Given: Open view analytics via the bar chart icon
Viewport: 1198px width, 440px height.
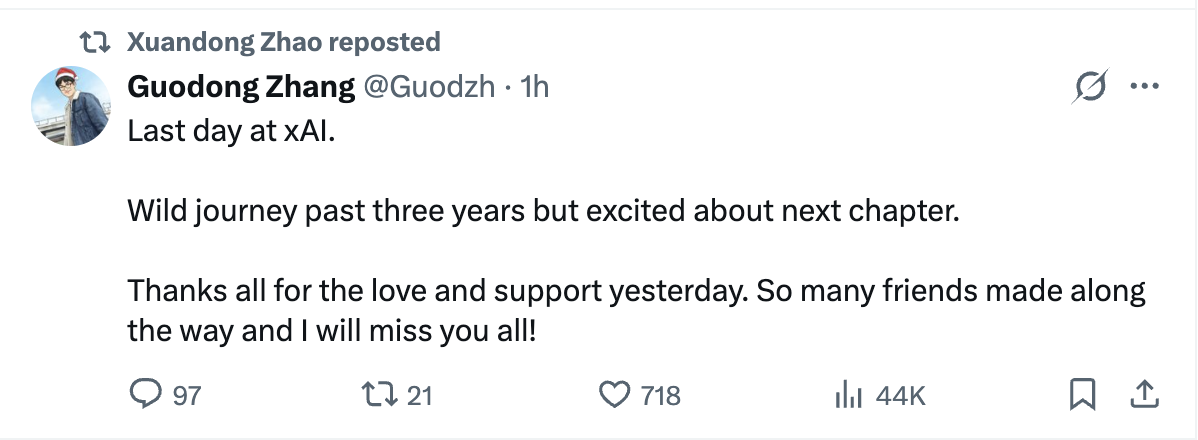Looking at the screenshot, I should [848, 396].
